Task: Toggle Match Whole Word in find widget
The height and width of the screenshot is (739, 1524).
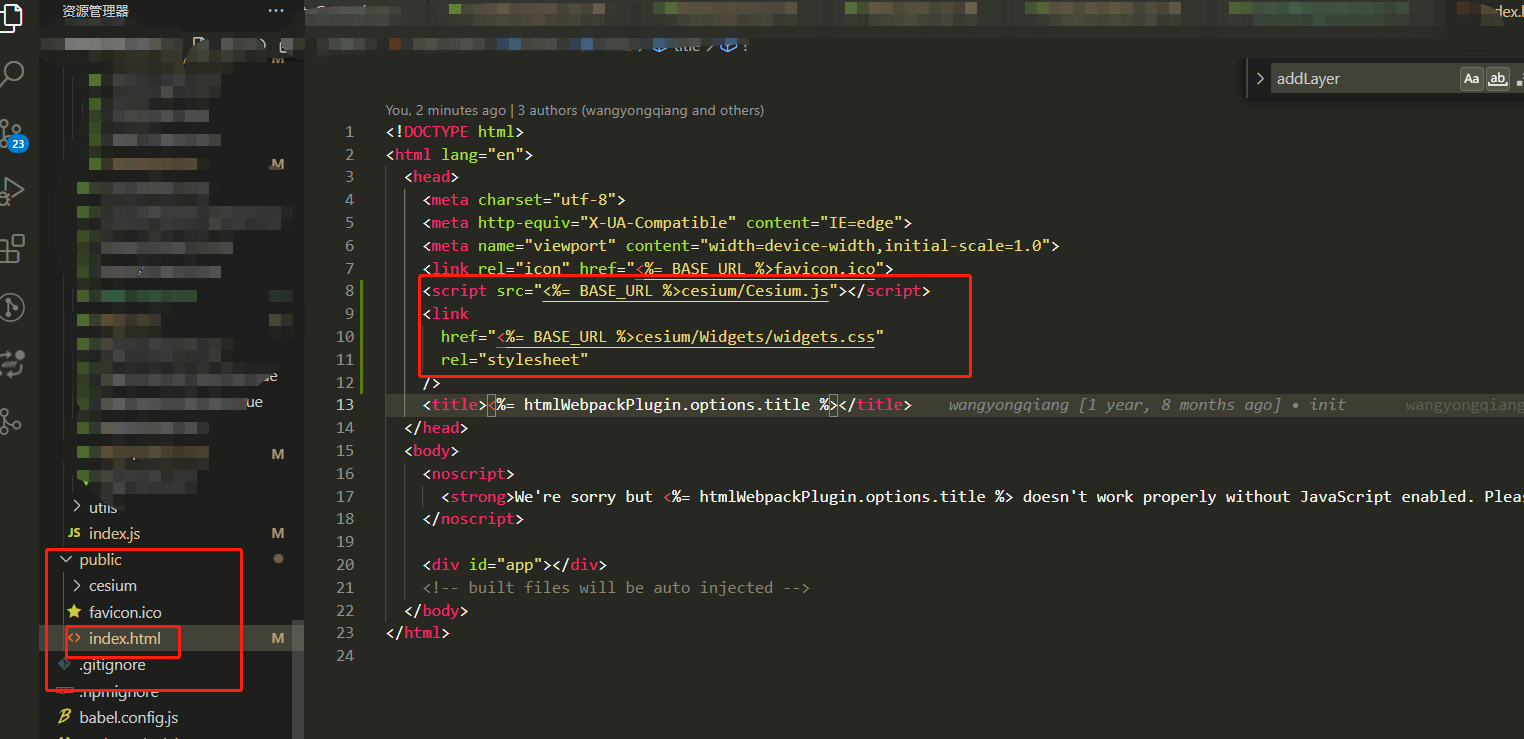Action: click(1497, 79)
